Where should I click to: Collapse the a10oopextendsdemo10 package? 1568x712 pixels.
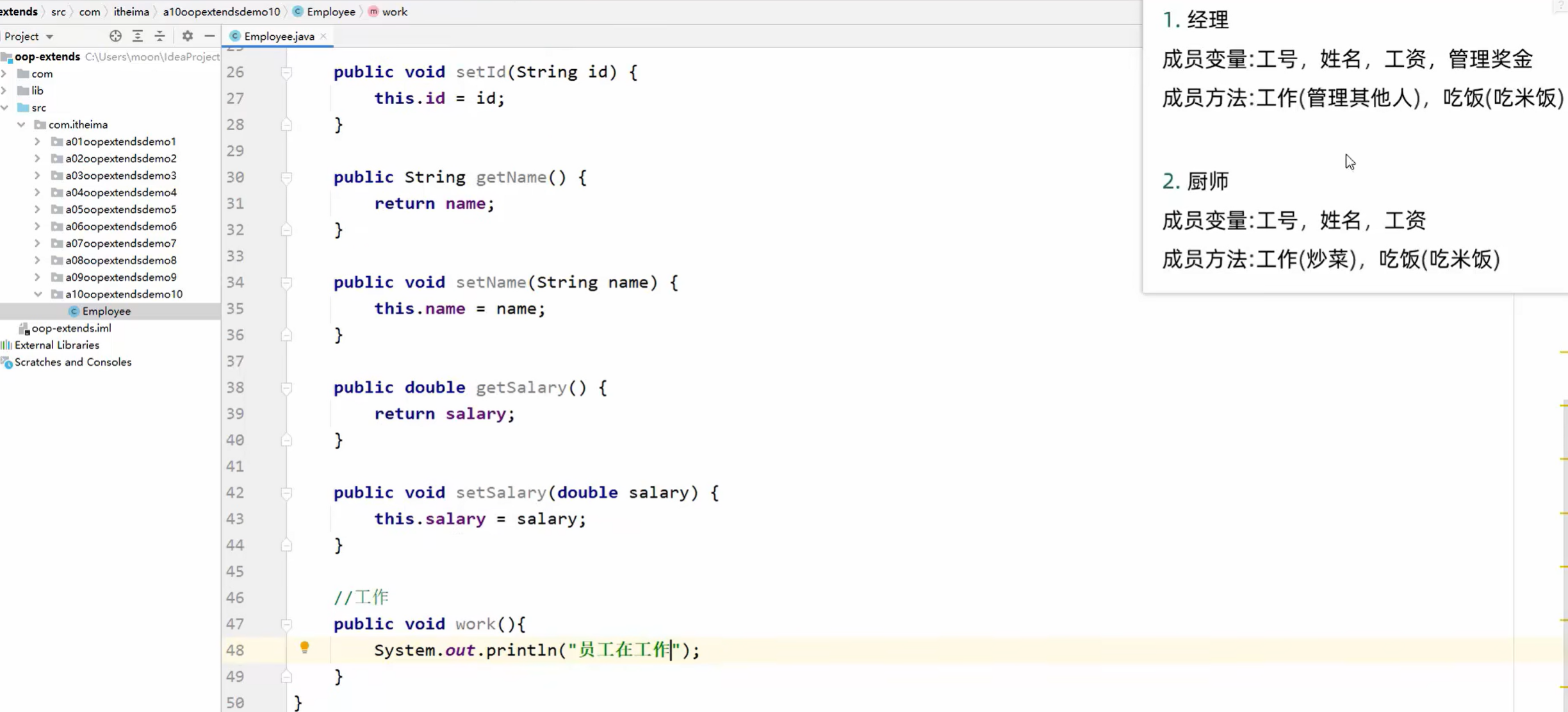38,294
